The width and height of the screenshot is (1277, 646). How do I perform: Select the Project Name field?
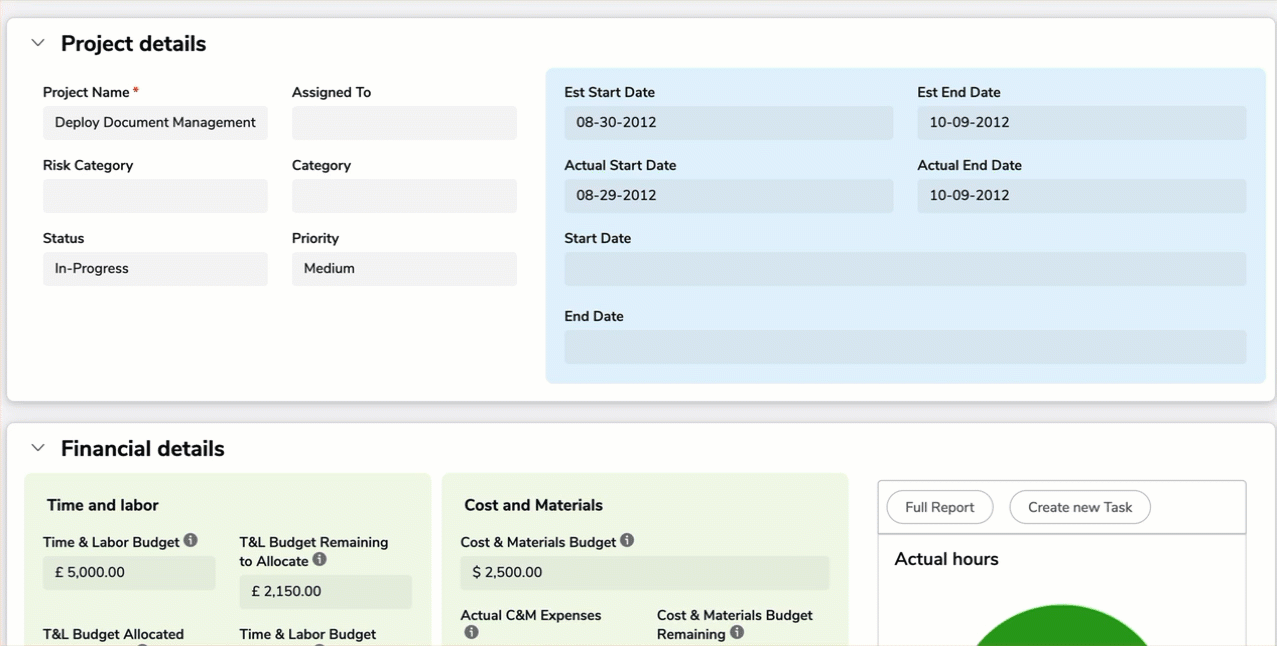pyautogui.click(x=155, y=123)
